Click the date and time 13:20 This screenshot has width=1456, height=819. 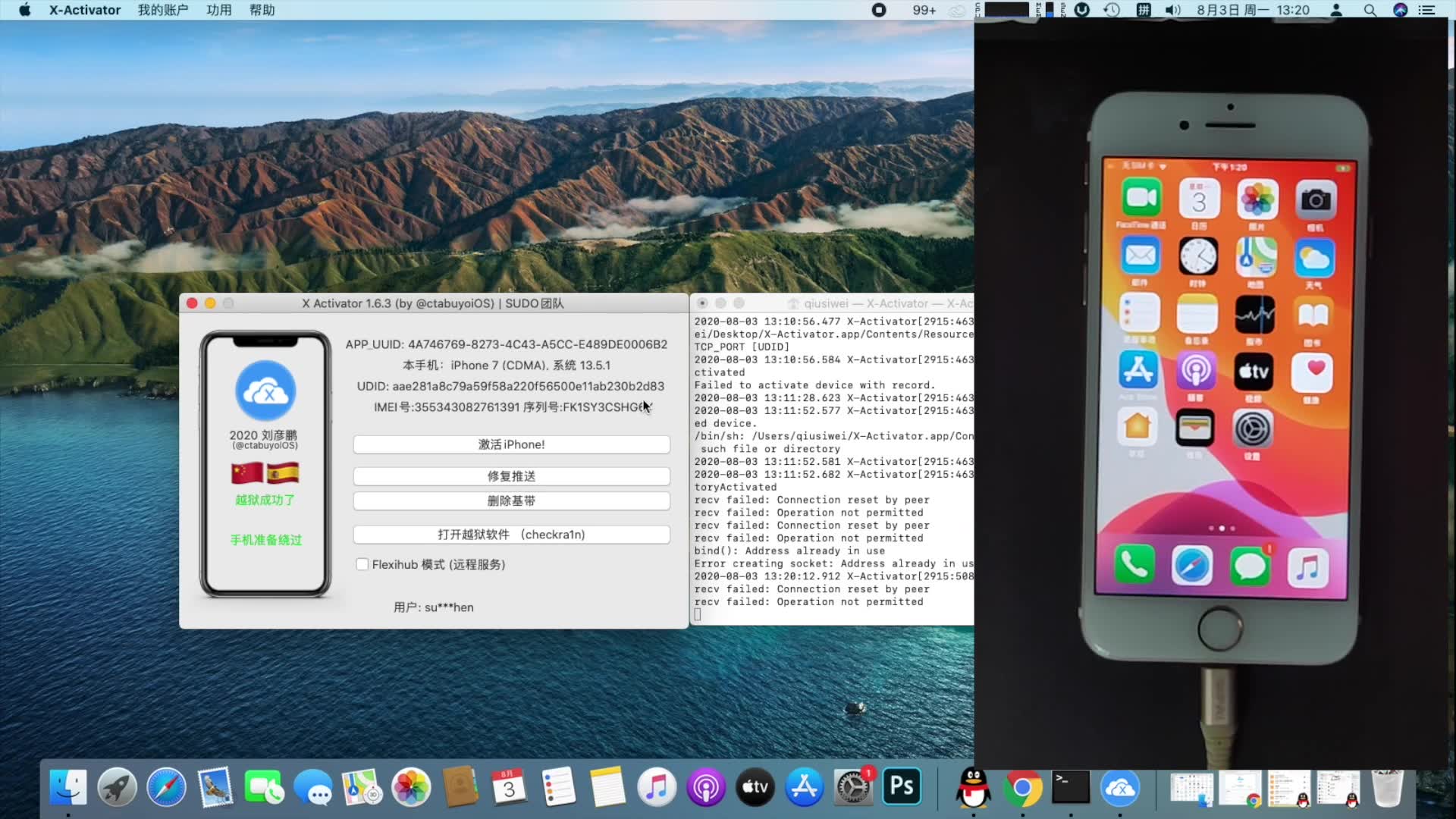[1253, 10]
